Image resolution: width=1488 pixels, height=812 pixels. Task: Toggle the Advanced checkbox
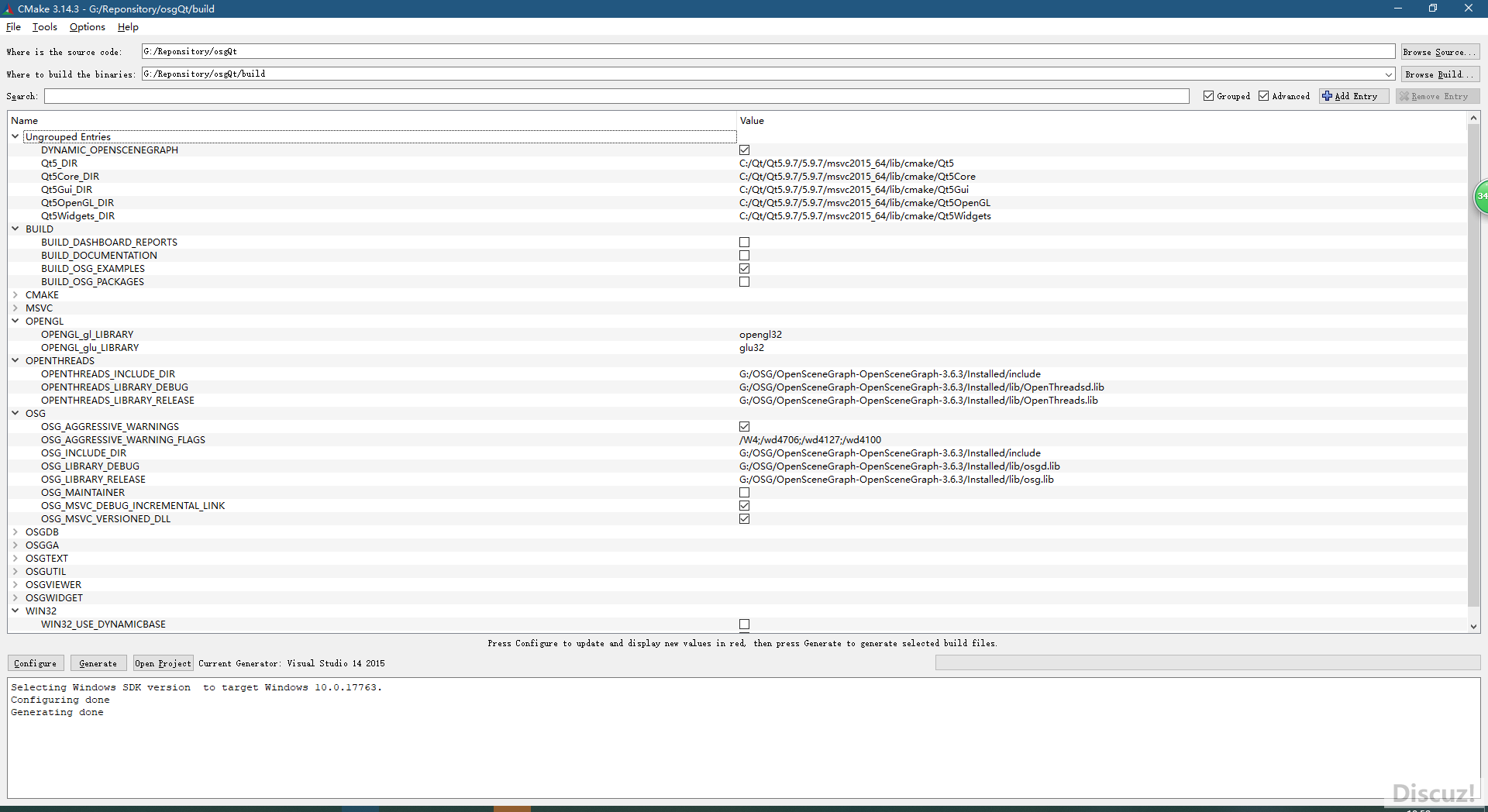(x=1263, y=96)
